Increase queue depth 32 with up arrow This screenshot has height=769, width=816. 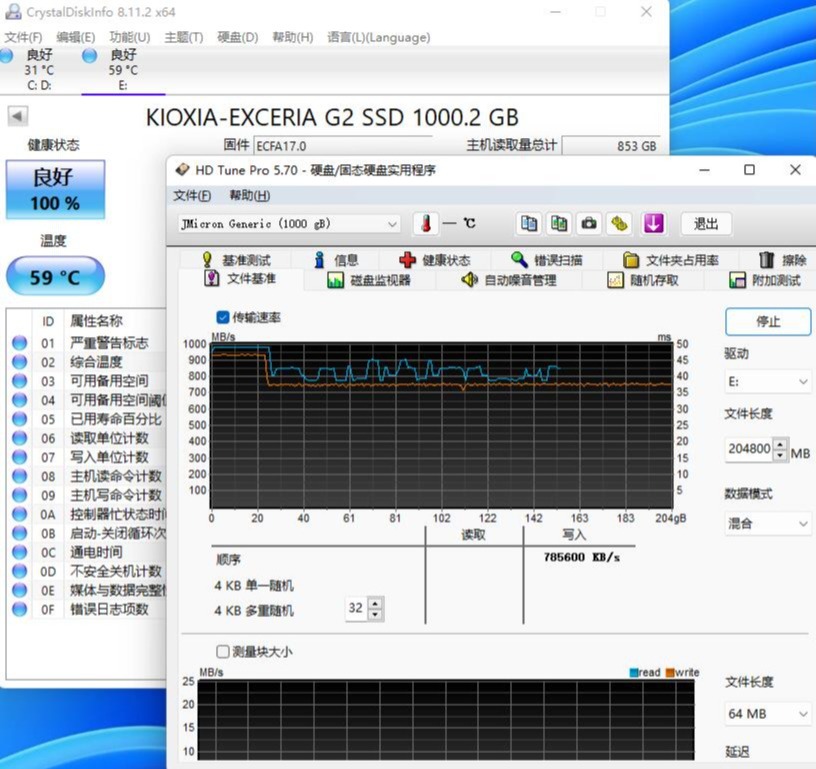click(375, 603)
